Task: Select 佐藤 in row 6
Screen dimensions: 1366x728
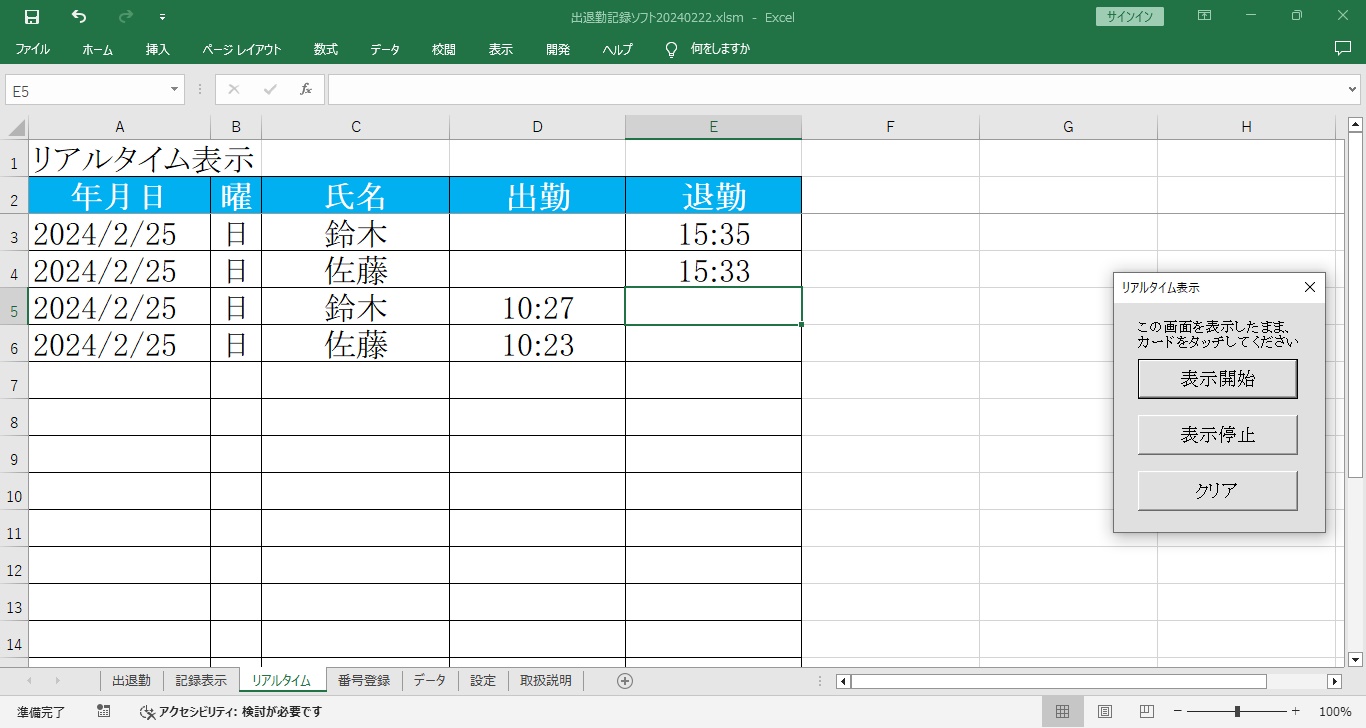Action: [x=356, y=344]
